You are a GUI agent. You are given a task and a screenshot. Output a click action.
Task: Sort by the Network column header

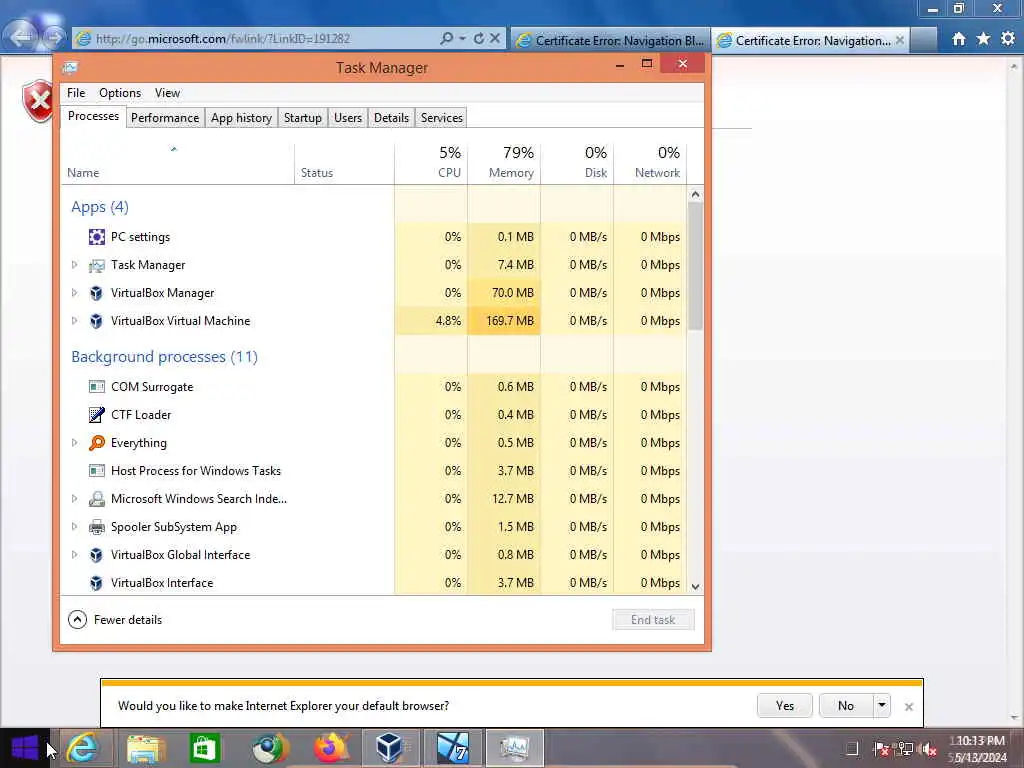(650, 162)
